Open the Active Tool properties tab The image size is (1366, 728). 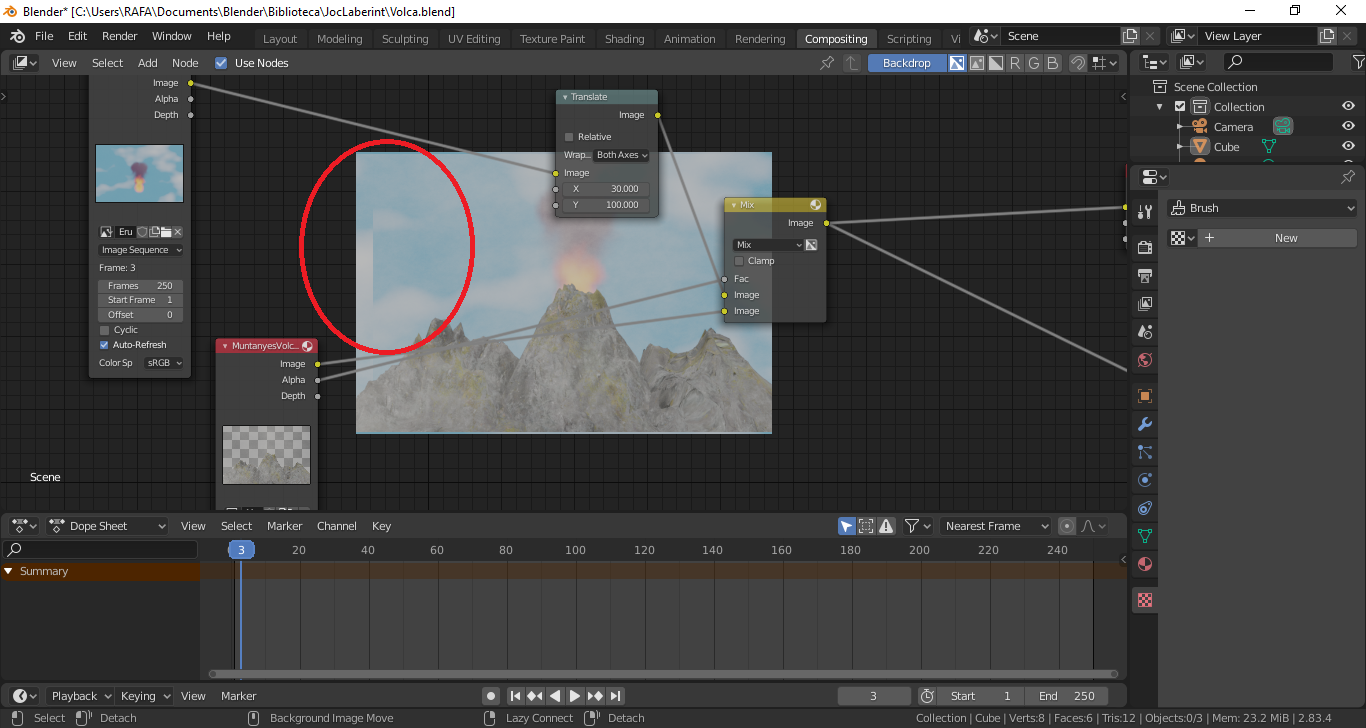pos(1145,212)
